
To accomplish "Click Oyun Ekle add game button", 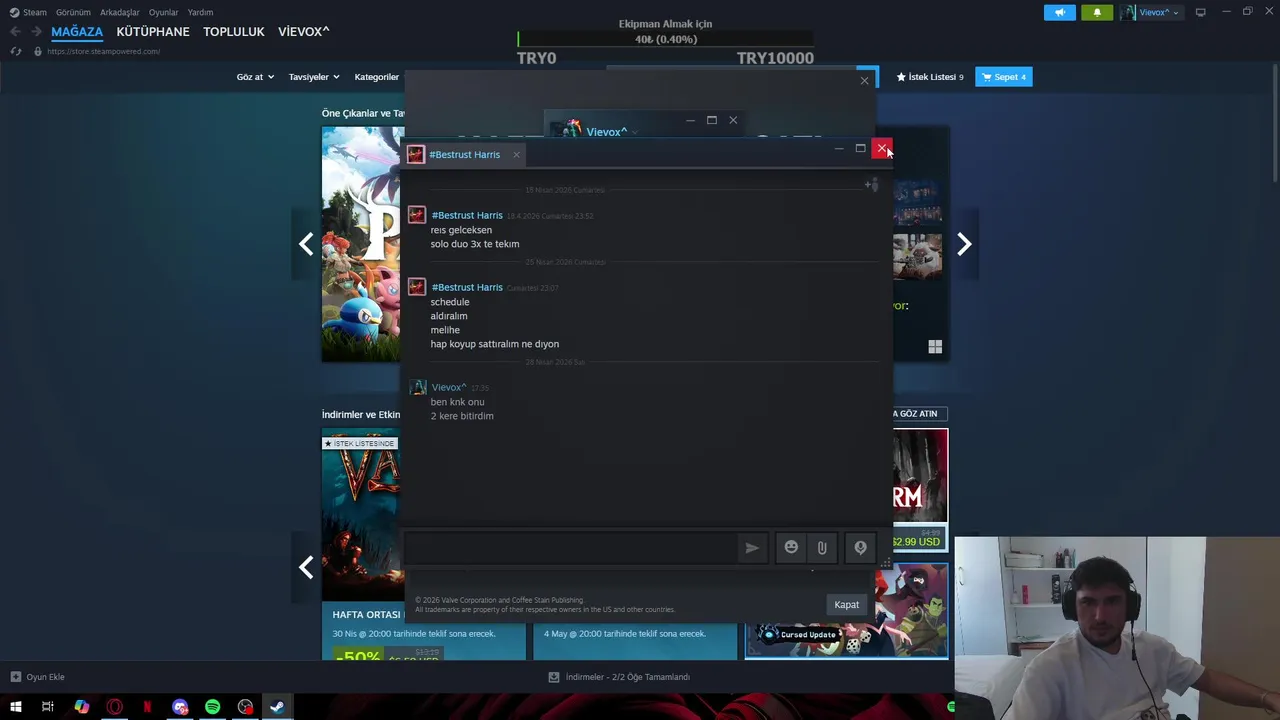I will click(37, 677).
